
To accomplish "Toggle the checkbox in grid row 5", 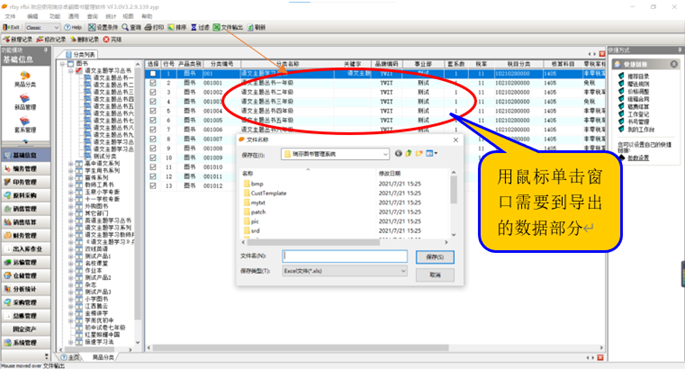I will (153, 111).
